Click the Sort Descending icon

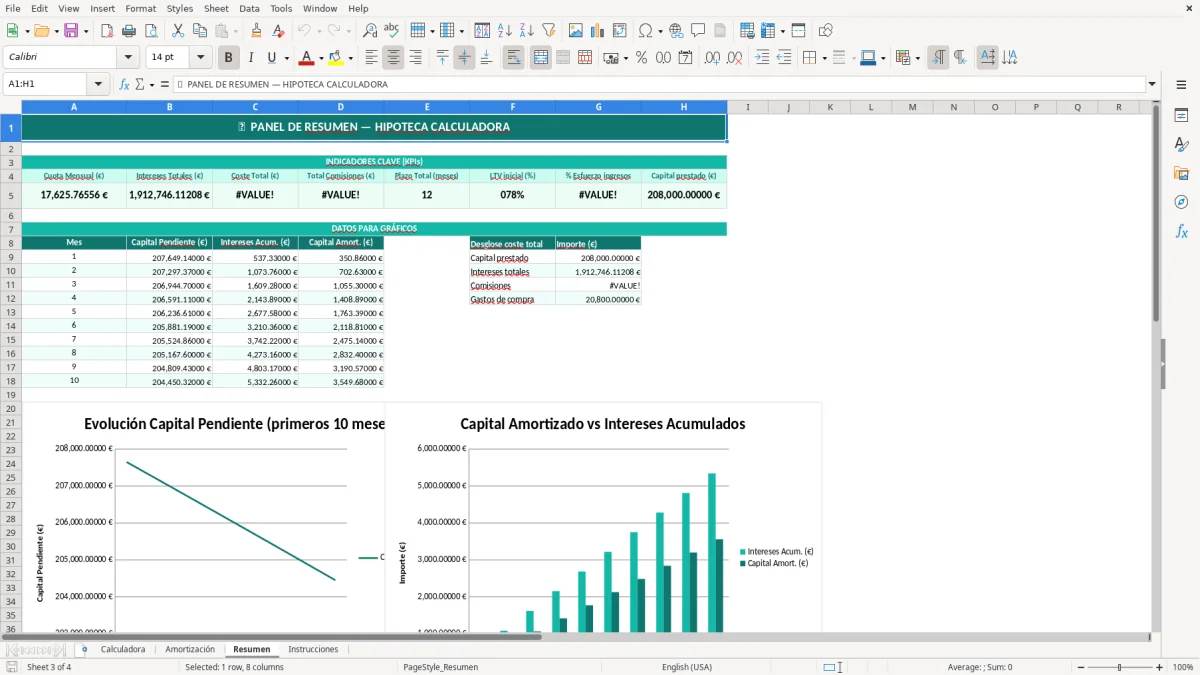tap(526, 31)
